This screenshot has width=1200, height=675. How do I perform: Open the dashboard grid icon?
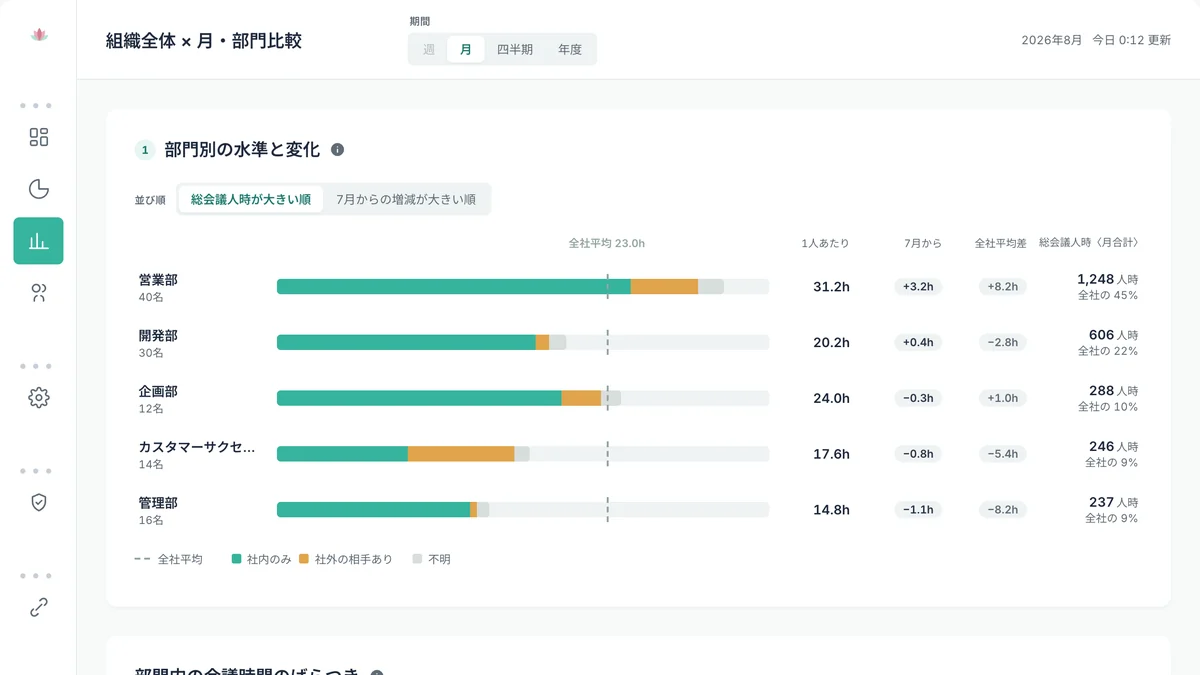[38, 137]
